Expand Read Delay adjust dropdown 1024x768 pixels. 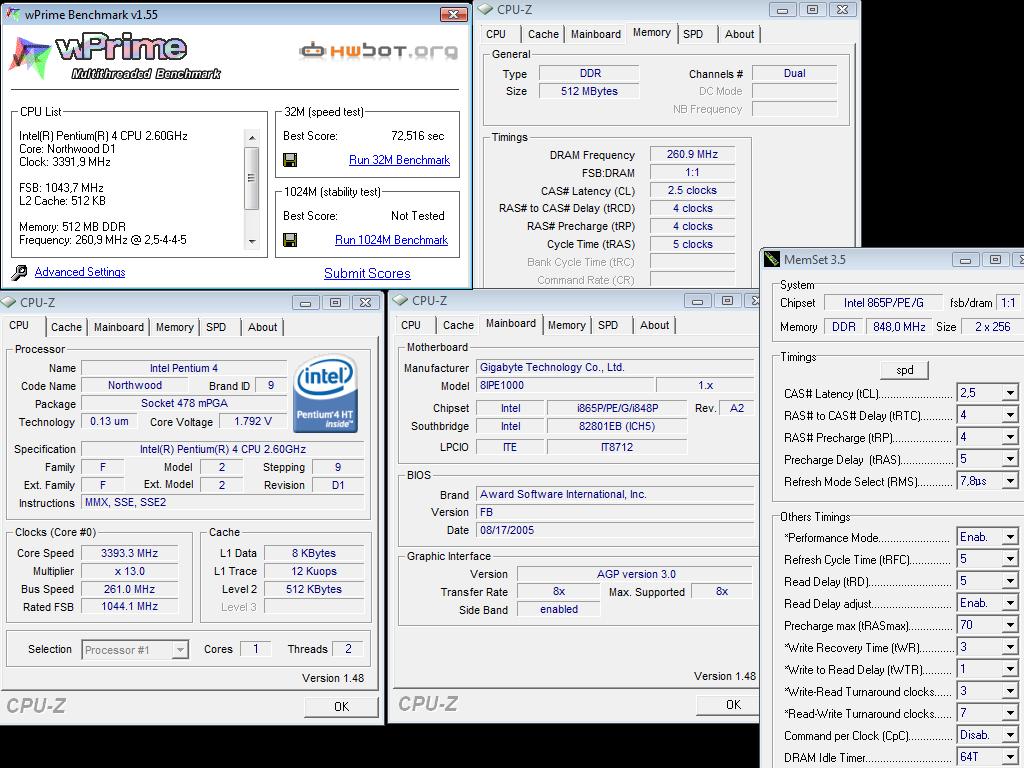point(1010,603)
